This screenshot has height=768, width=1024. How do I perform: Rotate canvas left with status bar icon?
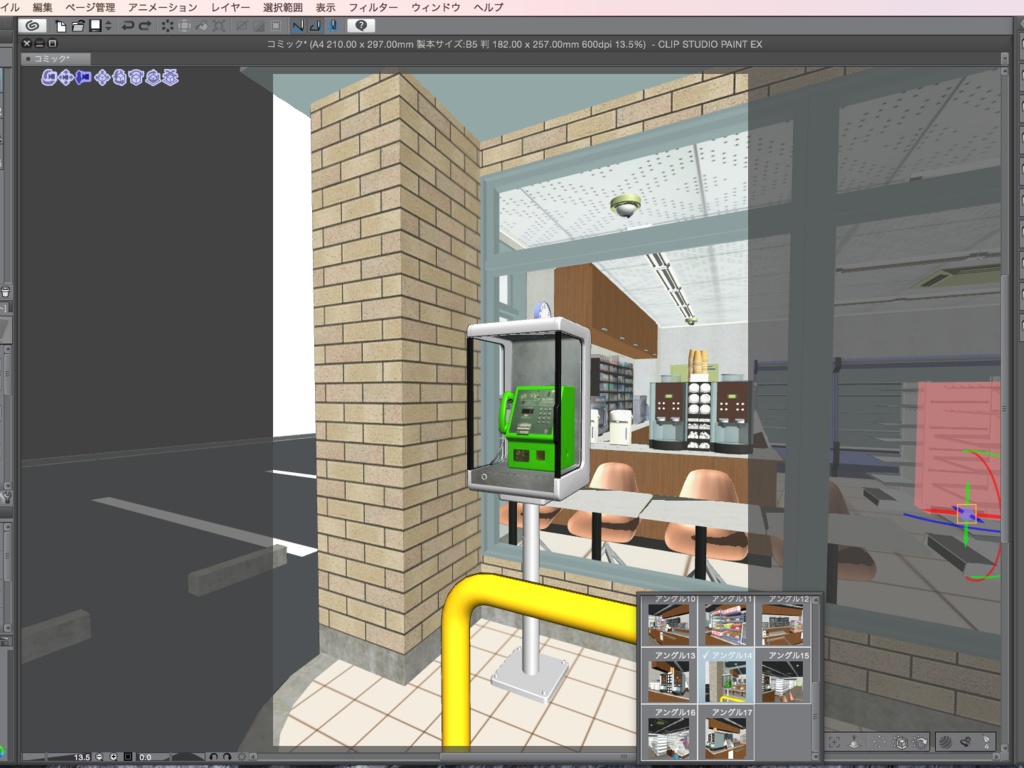coord(214,757)
